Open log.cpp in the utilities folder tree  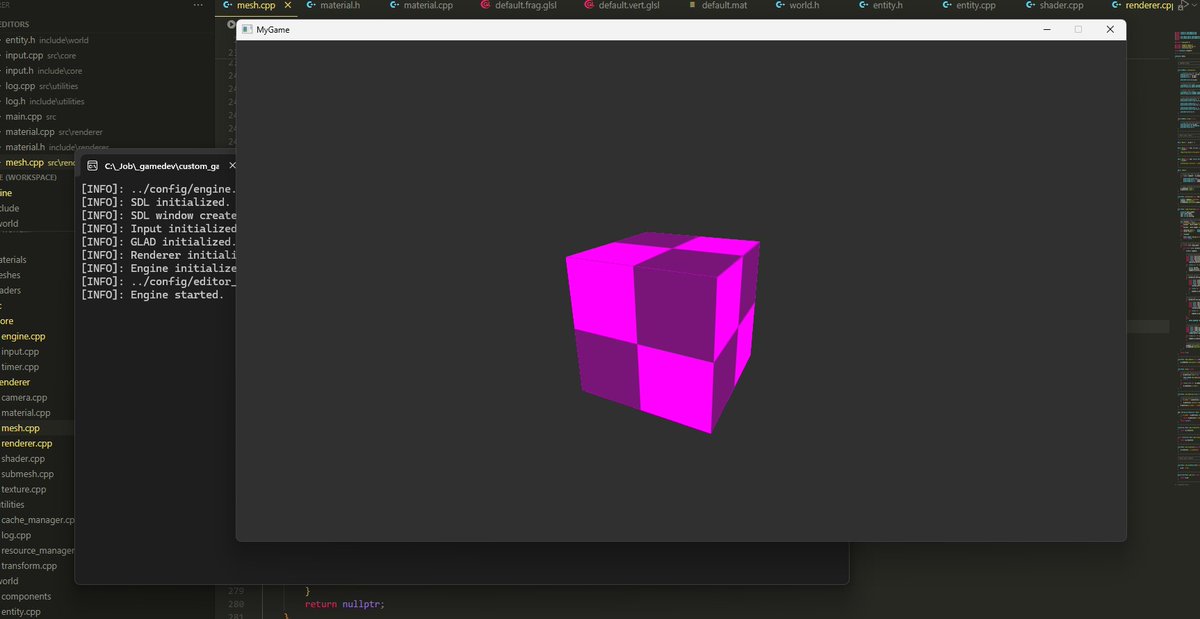click(x=17, y=535)
